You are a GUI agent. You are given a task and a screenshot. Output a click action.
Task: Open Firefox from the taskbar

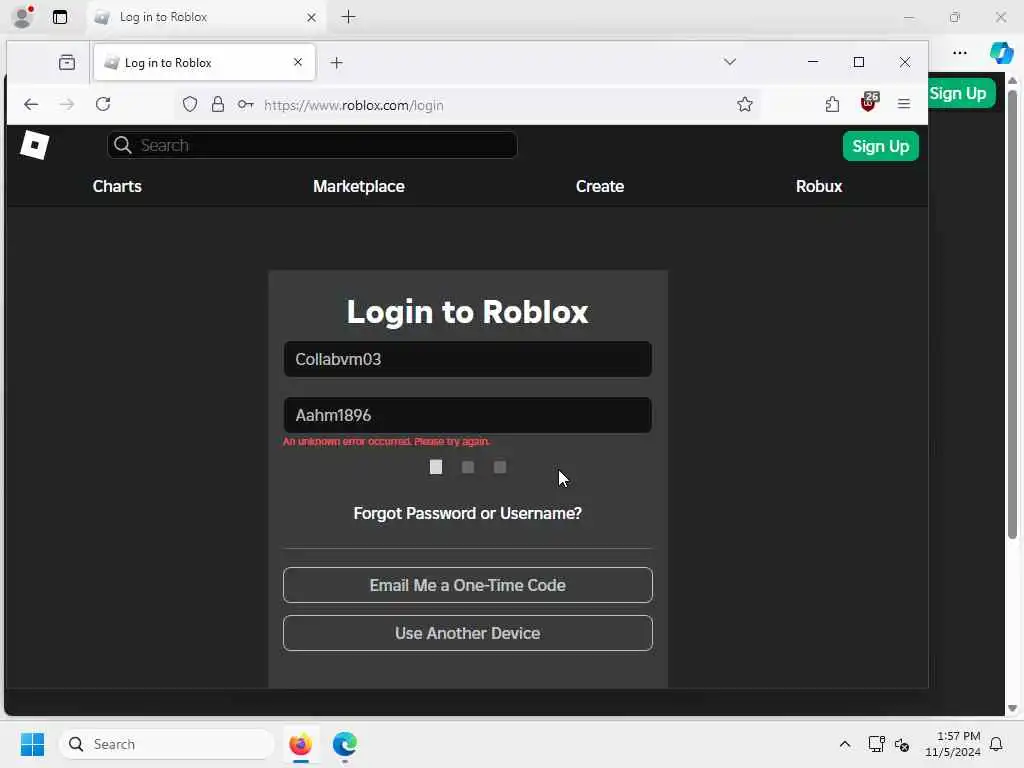[x=300, y=744]
